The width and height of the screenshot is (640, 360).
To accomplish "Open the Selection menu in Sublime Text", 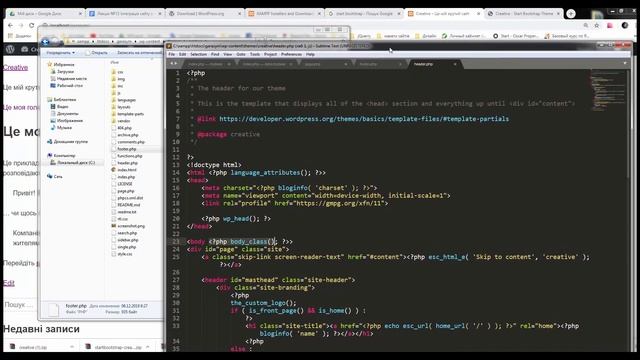I will [x=198, y=54].
